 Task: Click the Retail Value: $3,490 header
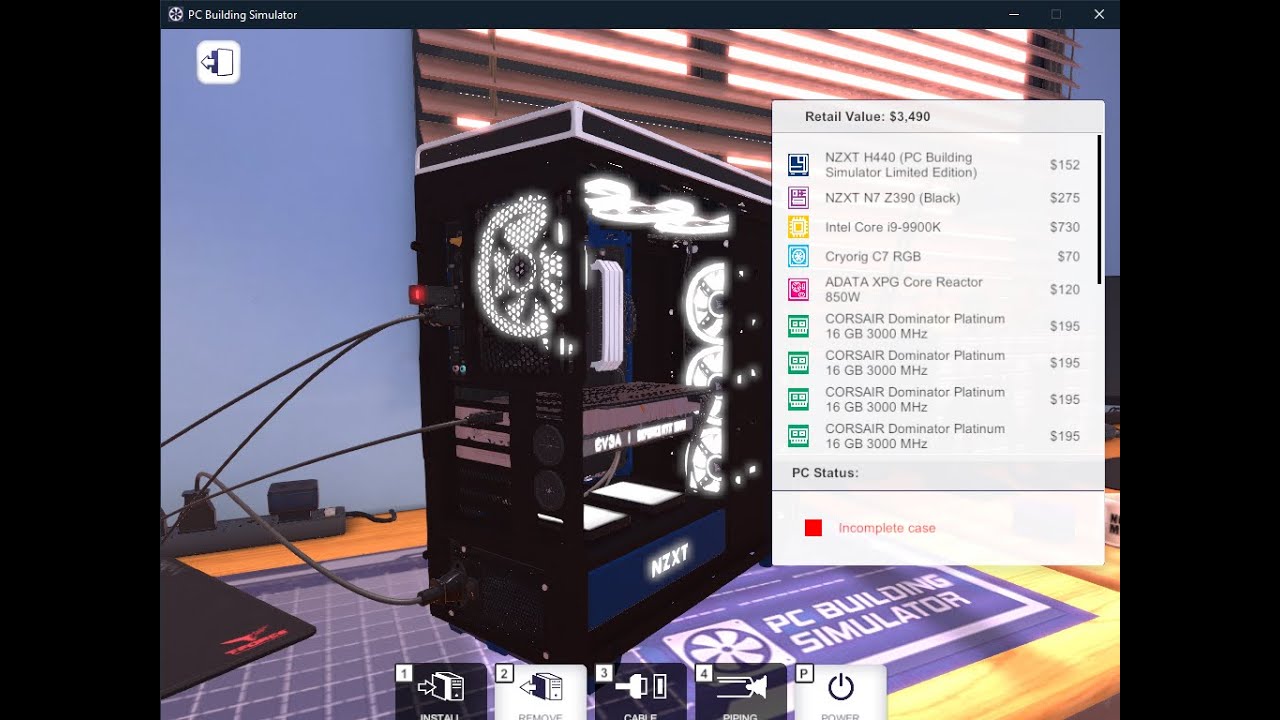[868, 117]
